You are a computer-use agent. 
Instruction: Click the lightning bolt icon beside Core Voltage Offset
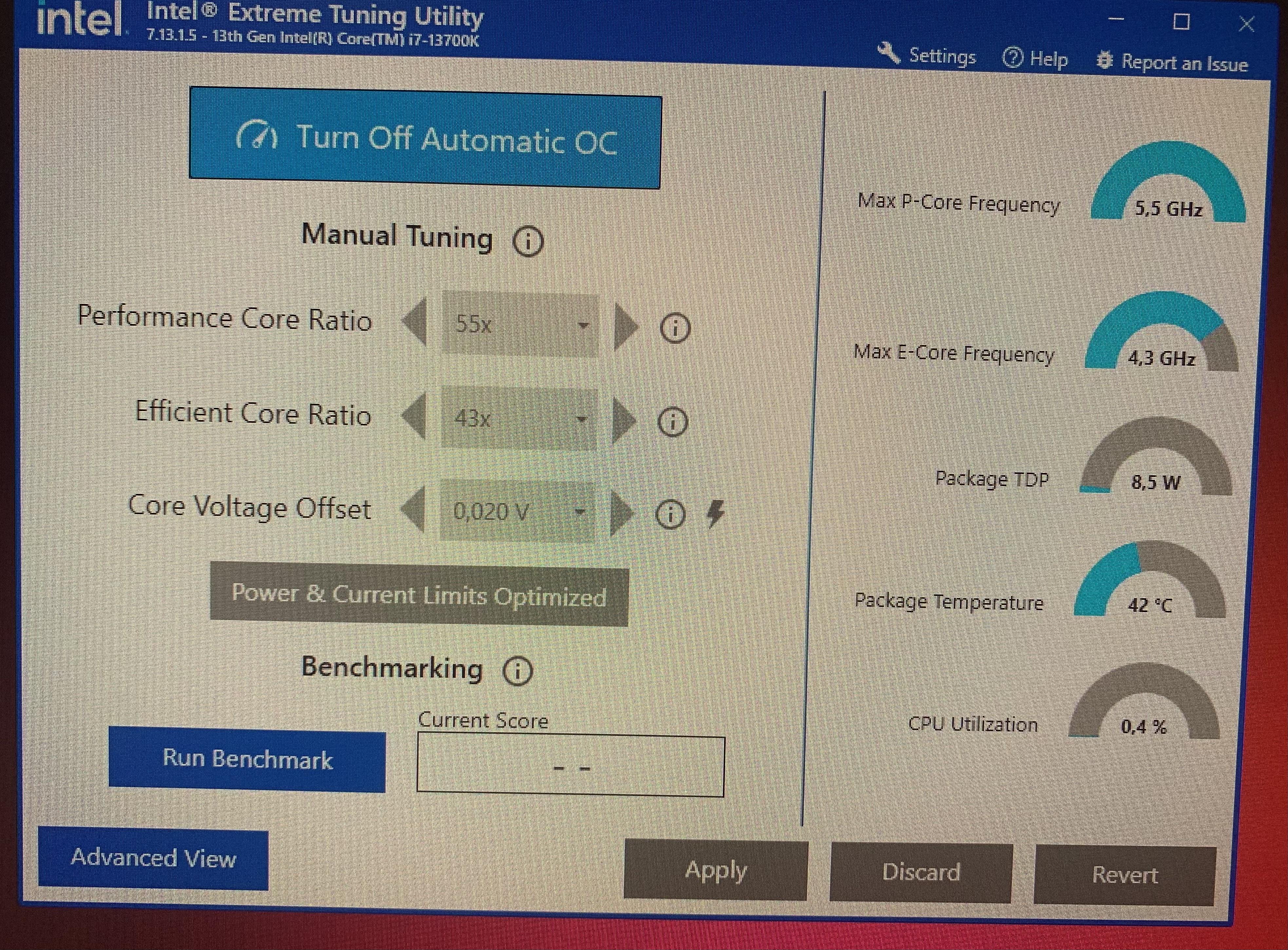pos(715,514)
